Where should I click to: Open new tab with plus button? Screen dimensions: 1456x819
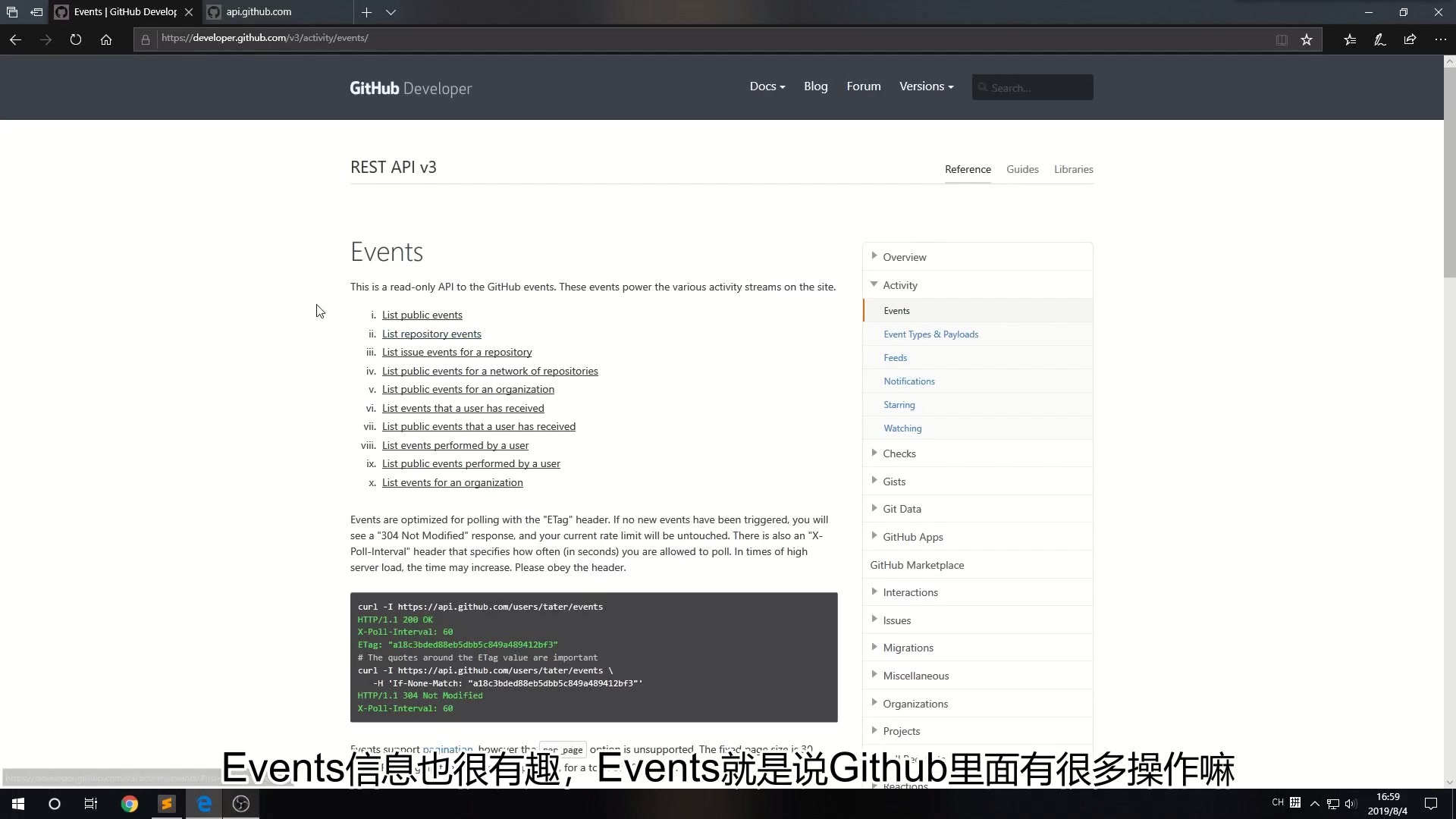[x=366, y=12]
